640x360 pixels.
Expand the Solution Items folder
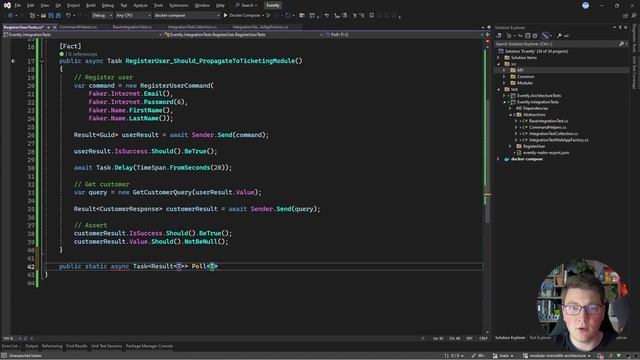point(498,58)
